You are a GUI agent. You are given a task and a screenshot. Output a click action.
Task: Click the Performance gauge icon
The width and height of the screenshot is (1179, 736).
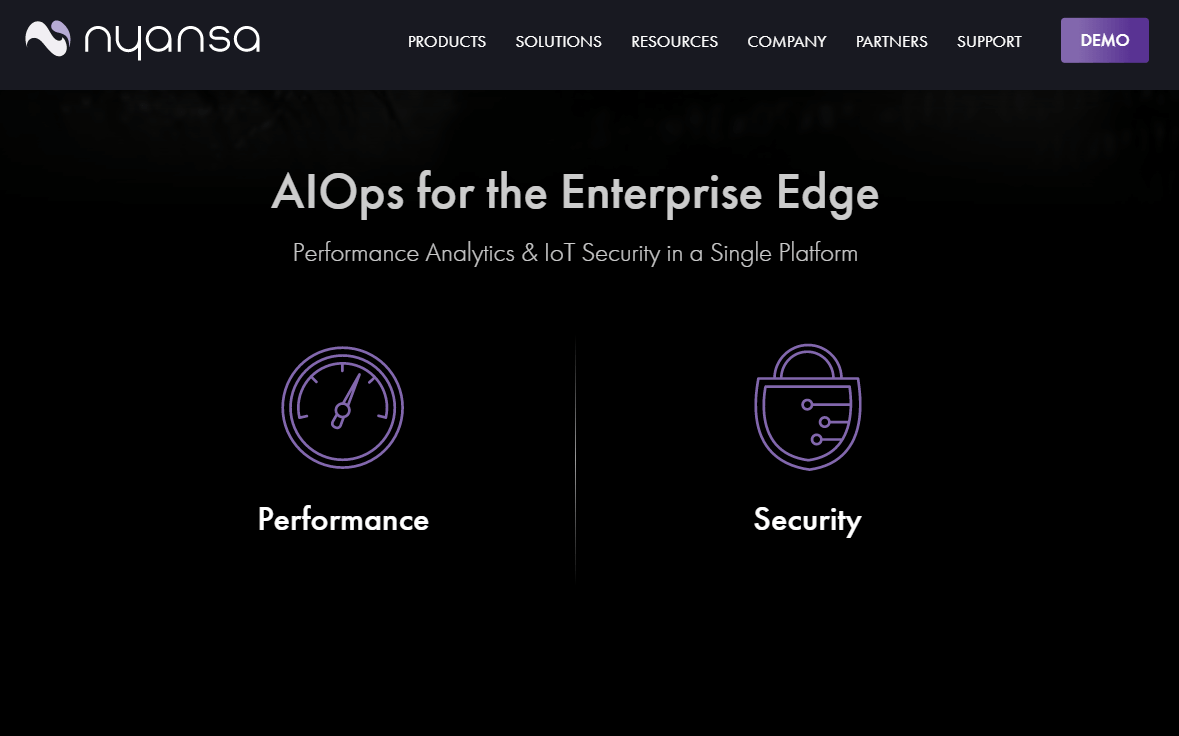[342, 408]
